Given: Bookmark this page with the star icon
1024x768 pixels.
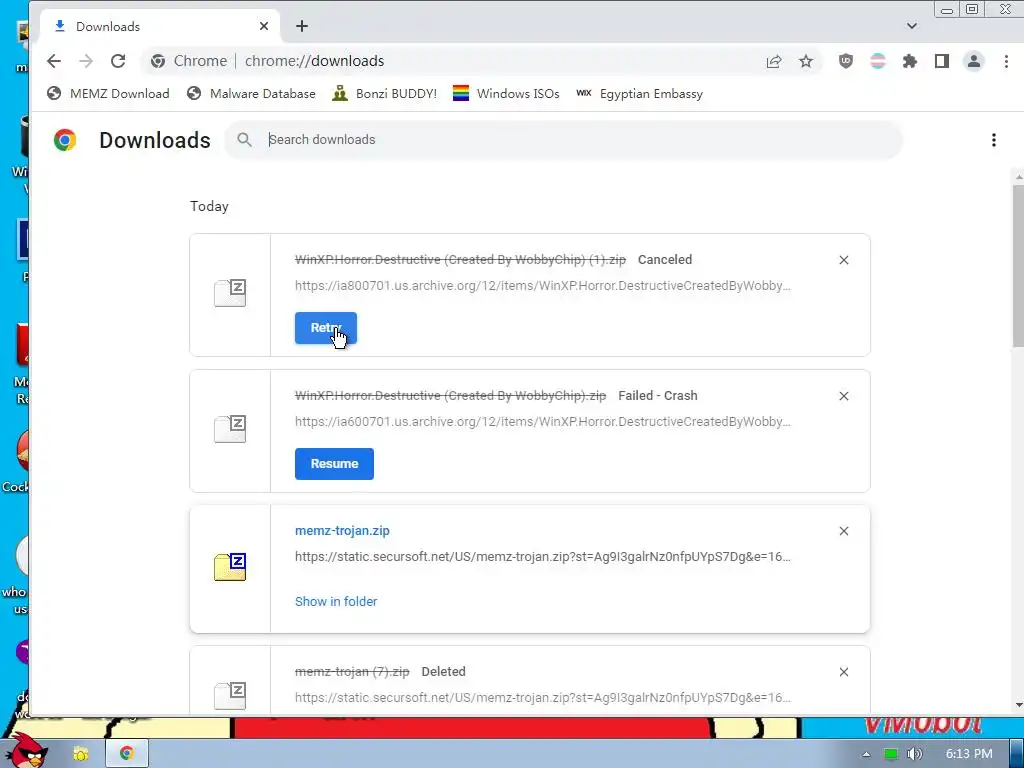Looking at the screenshot, I should 806,61.
